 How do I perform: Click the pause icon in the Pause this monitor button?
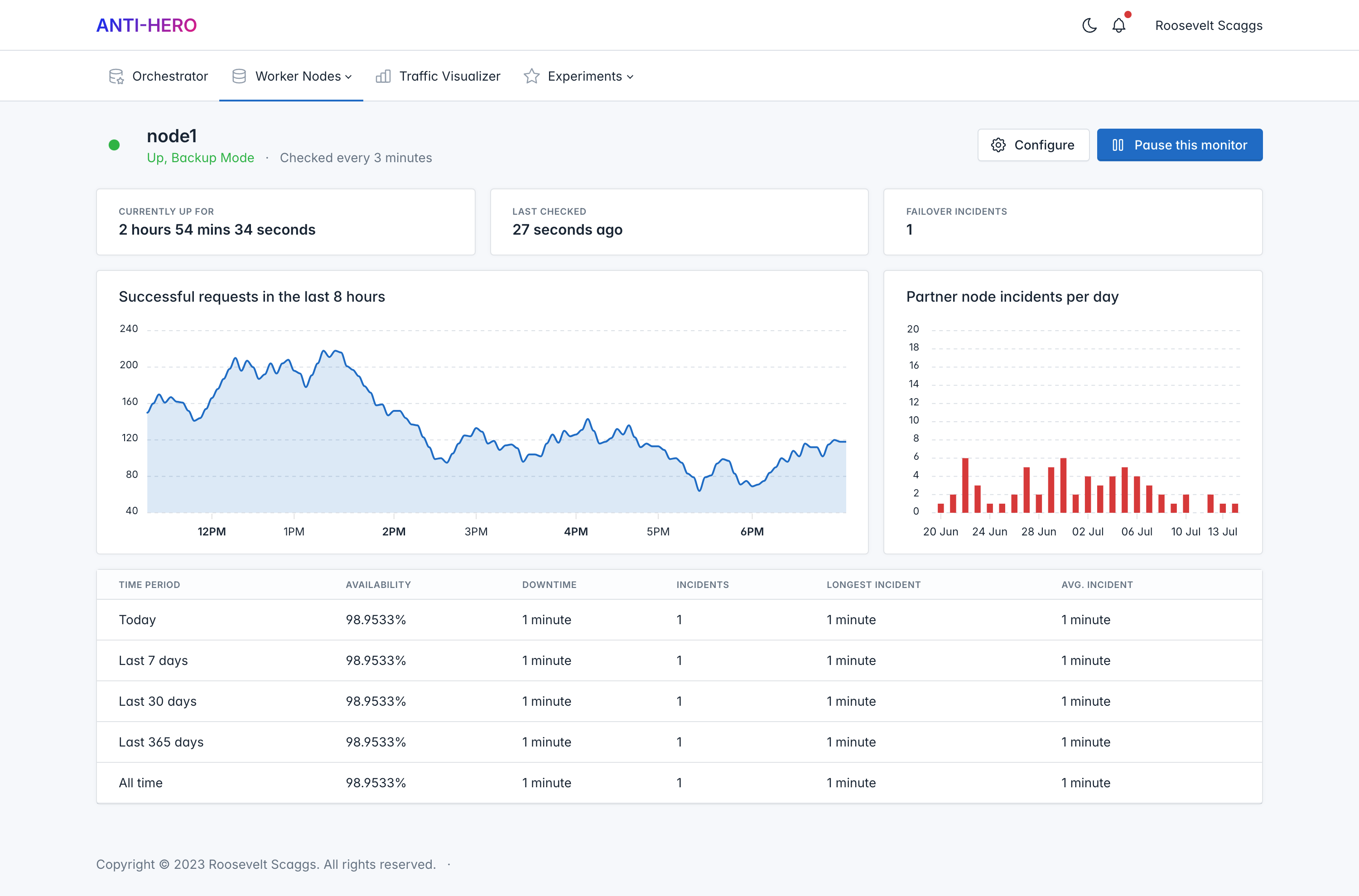[1118, 145]
